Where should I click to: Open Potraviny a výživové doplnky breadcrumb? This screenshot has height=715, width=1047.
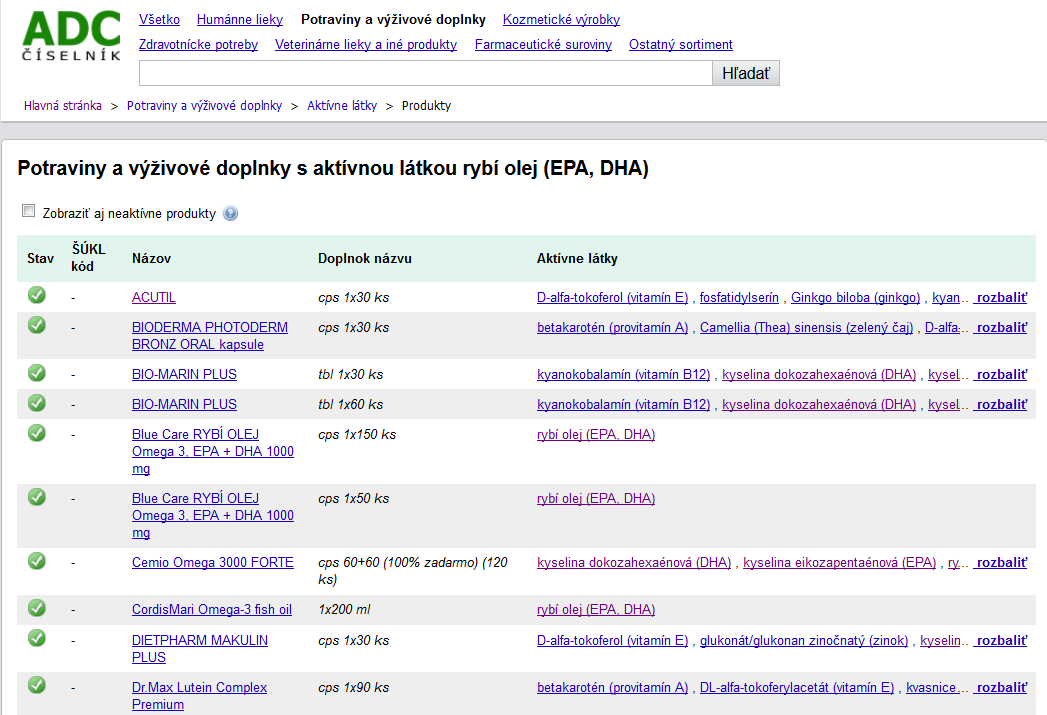(x=204, y=105)
